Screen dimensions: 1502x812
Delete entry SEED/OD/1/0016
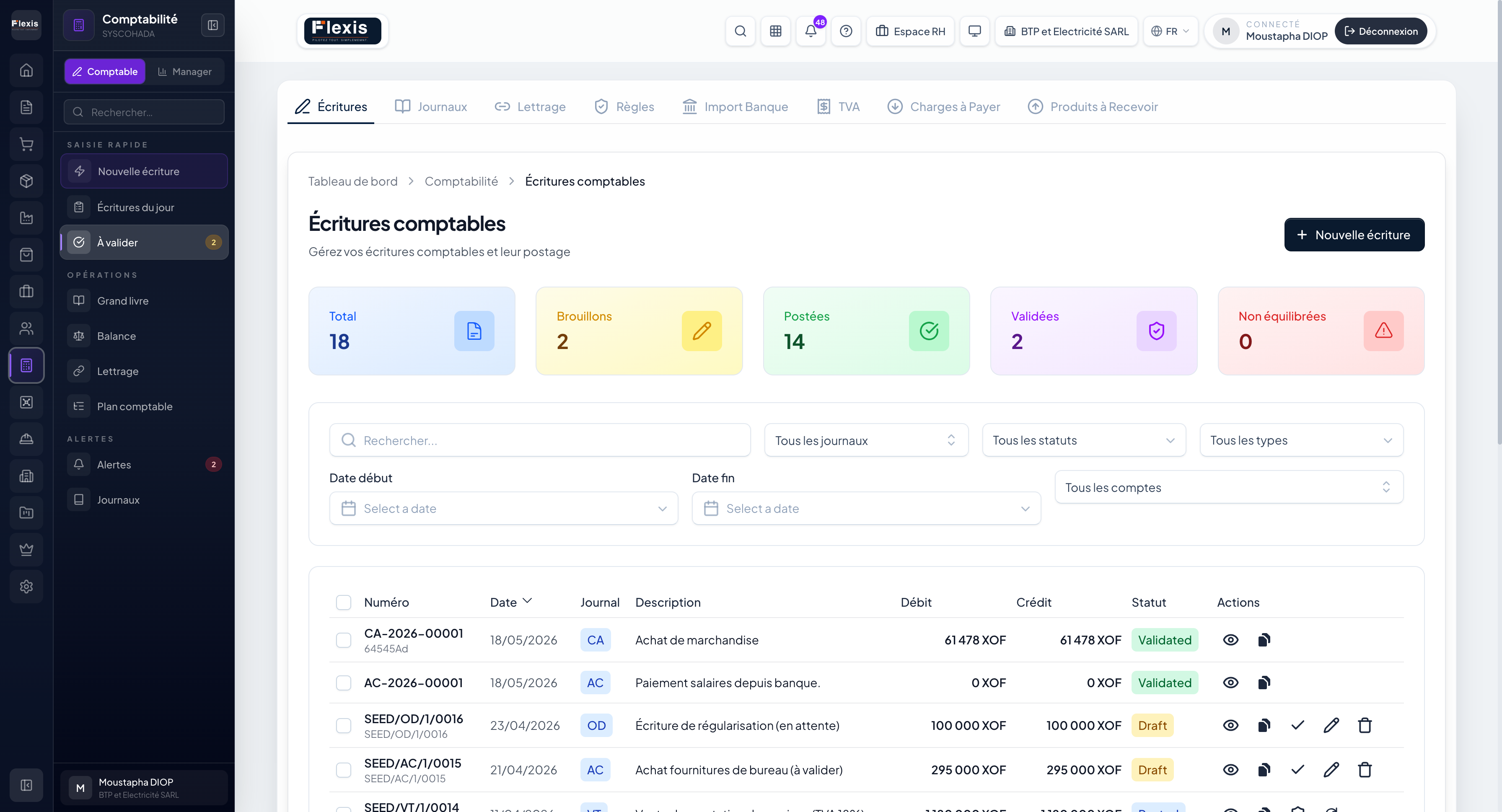[1365, 725]
